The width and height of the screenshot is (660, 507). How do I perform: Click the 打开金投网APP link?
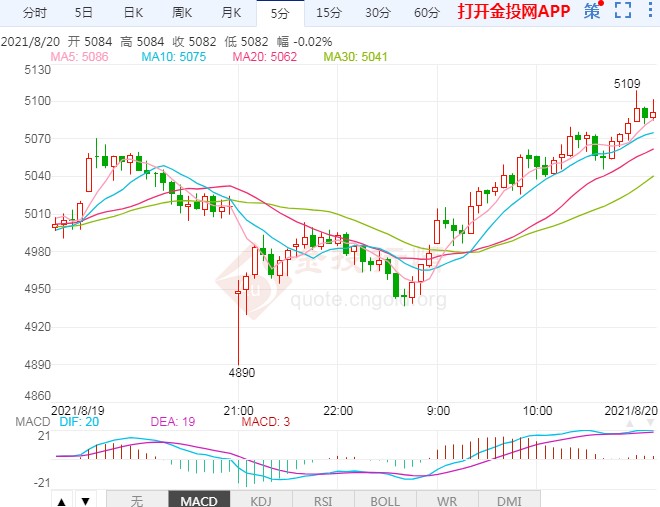pos(513,13)
